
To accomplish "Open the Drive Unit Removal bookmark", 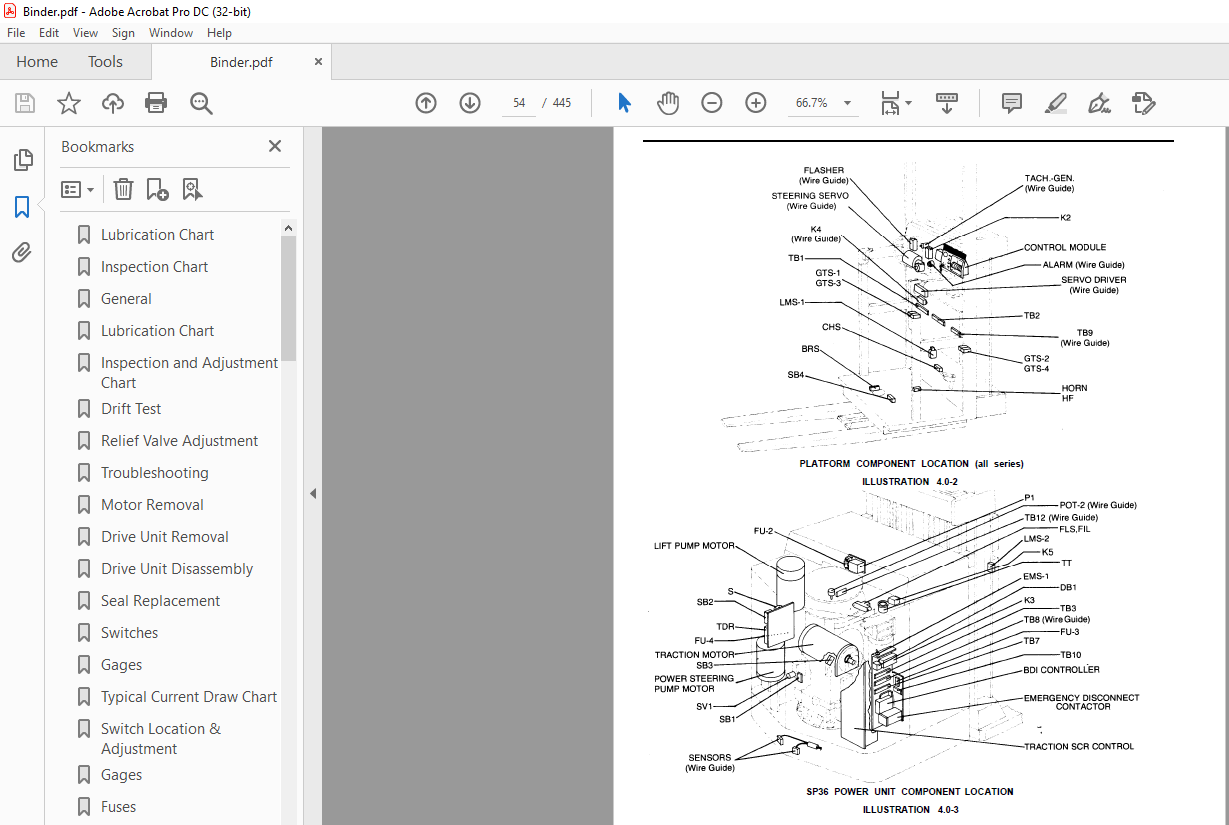I will 164,537.
